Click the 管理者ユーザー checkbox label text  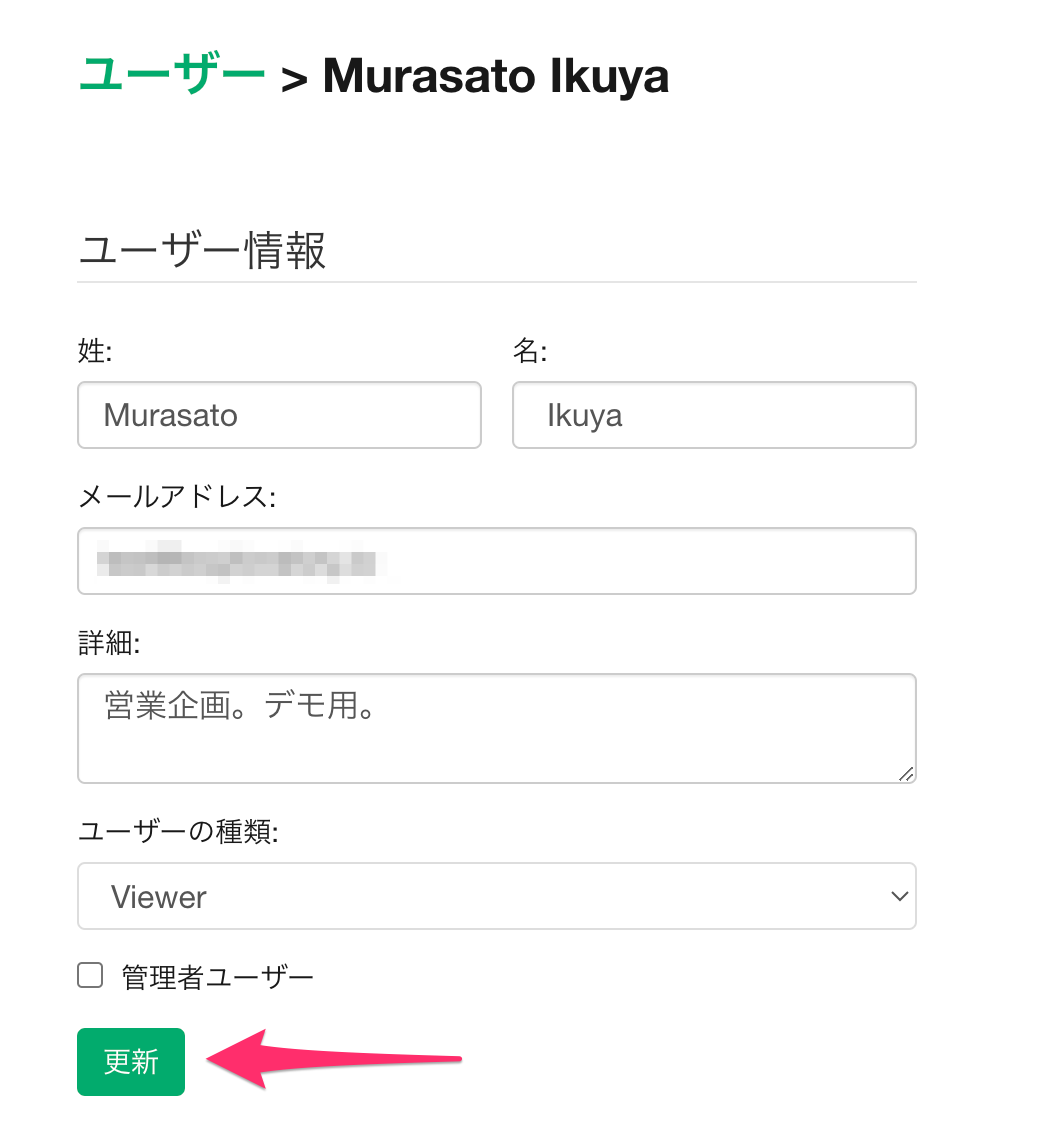[x=218, y=977]
